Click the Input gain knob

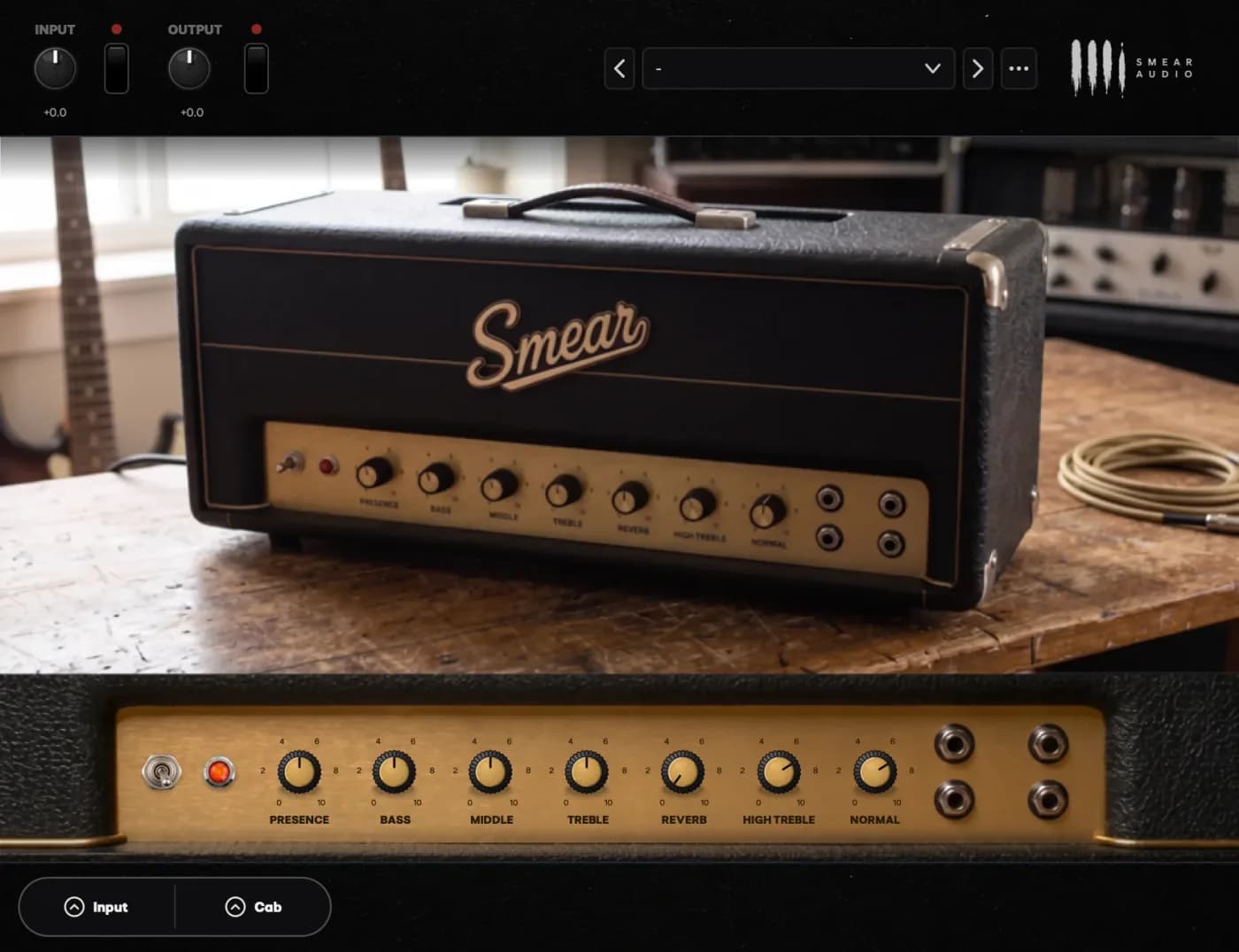(x=55, y=69)
